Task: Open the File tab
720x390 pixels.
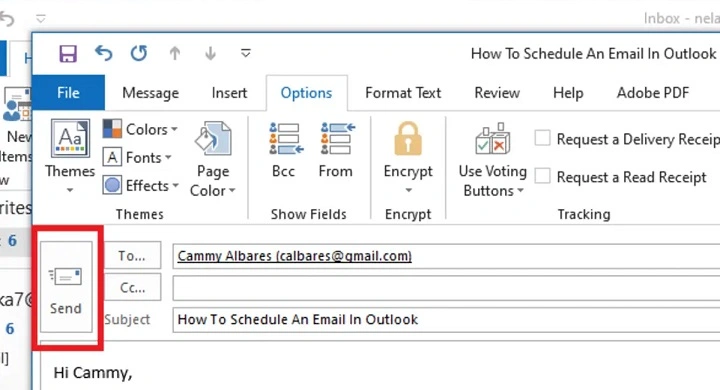Action: (68, 93)
